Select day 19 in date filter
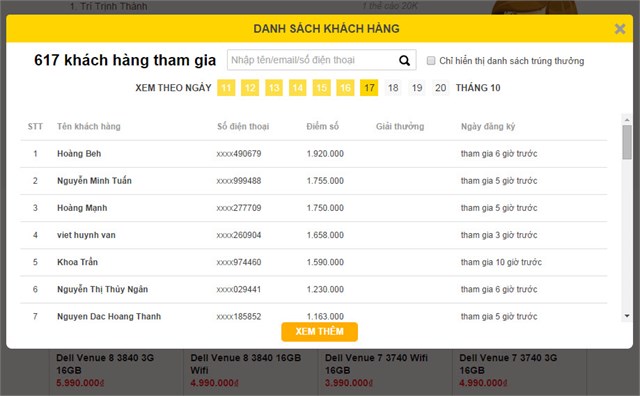This screenshot has height=396, width=640. pyautogui.click(x=417, y=88)
